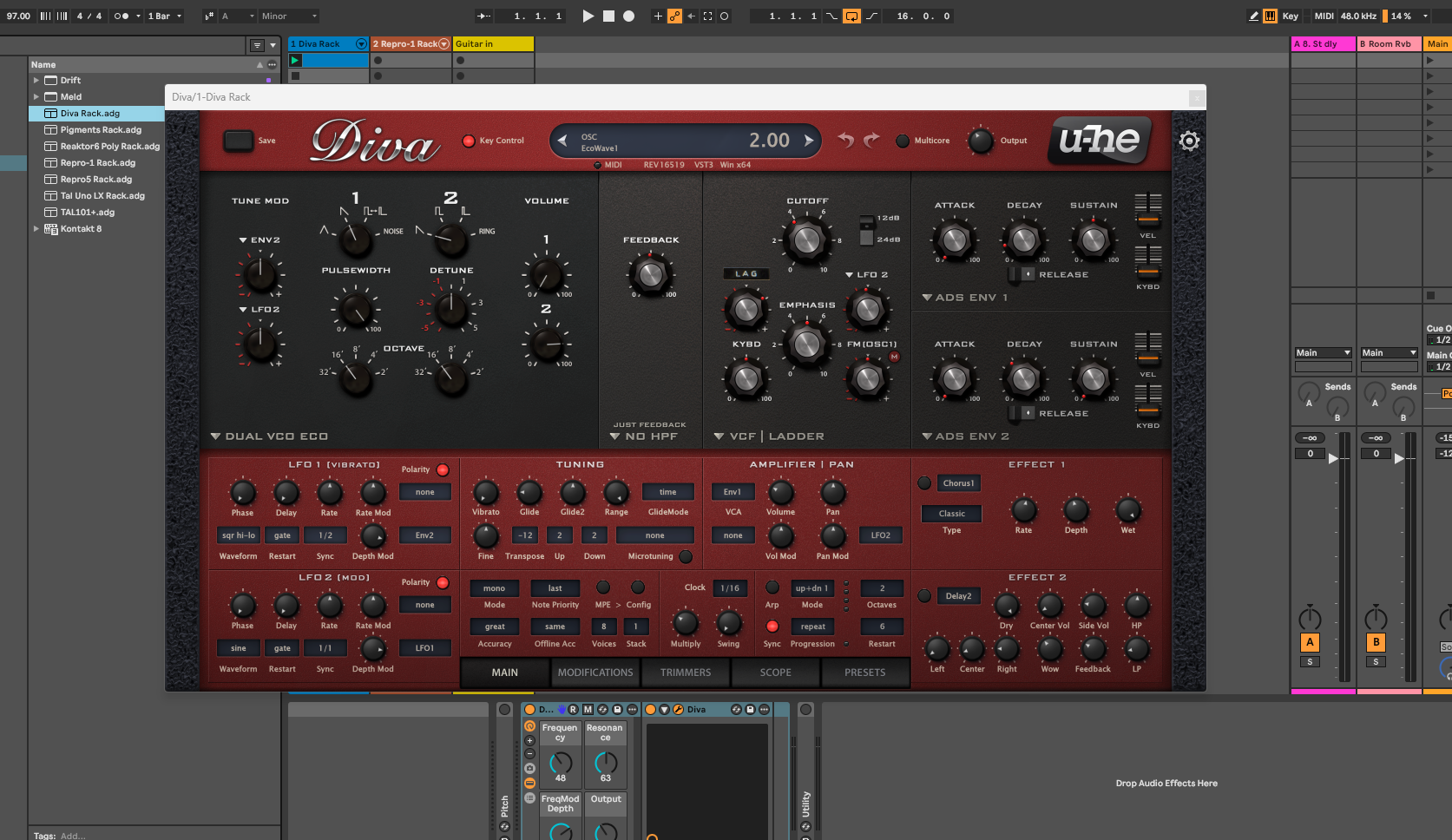This screenshot has width=1452, height=840.
Task: Click the Clock 1/16 value
Action: point(730,588)
